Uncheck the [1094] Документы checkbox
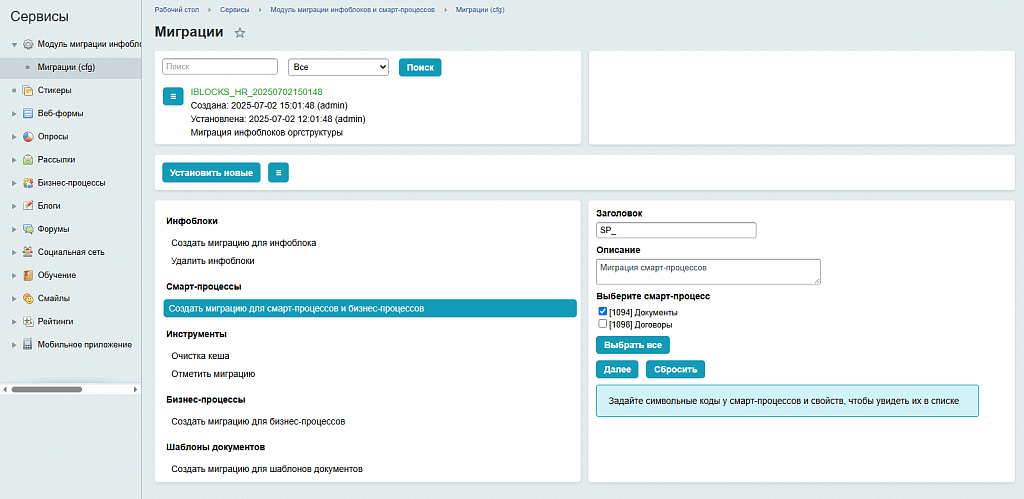 click(x=602, y=312)
